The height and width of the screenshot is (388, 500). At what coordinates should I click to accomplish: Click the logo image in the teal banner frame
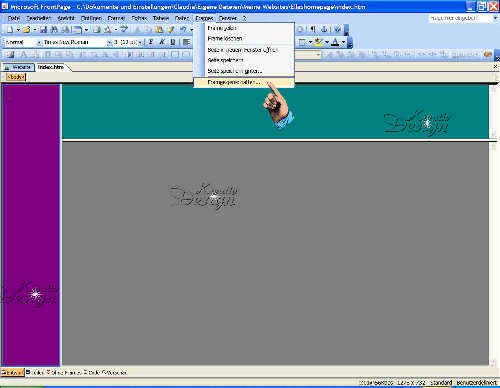point(417,123)
